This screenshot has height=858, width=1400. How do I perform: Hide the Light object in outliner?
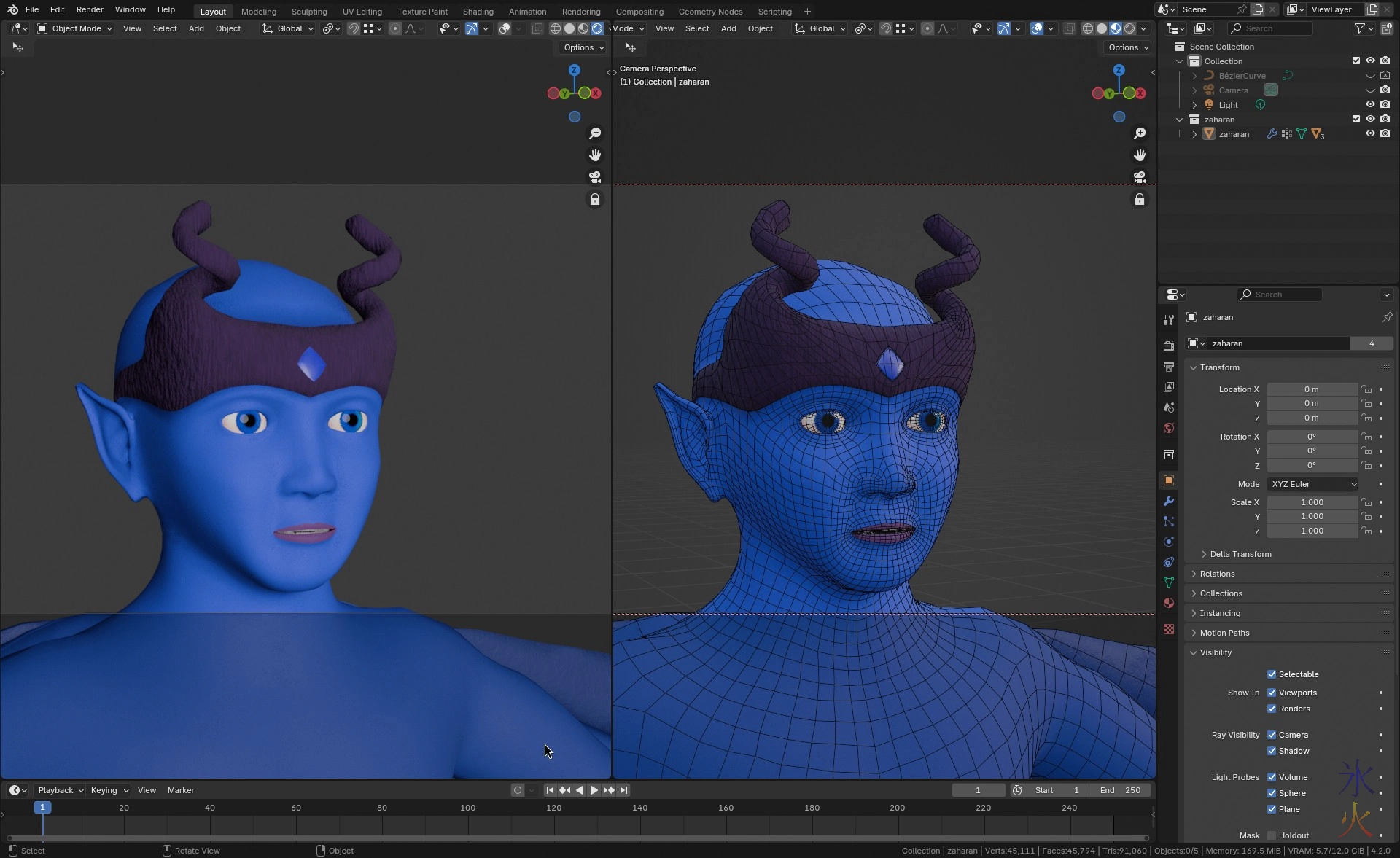point(1369,105)
